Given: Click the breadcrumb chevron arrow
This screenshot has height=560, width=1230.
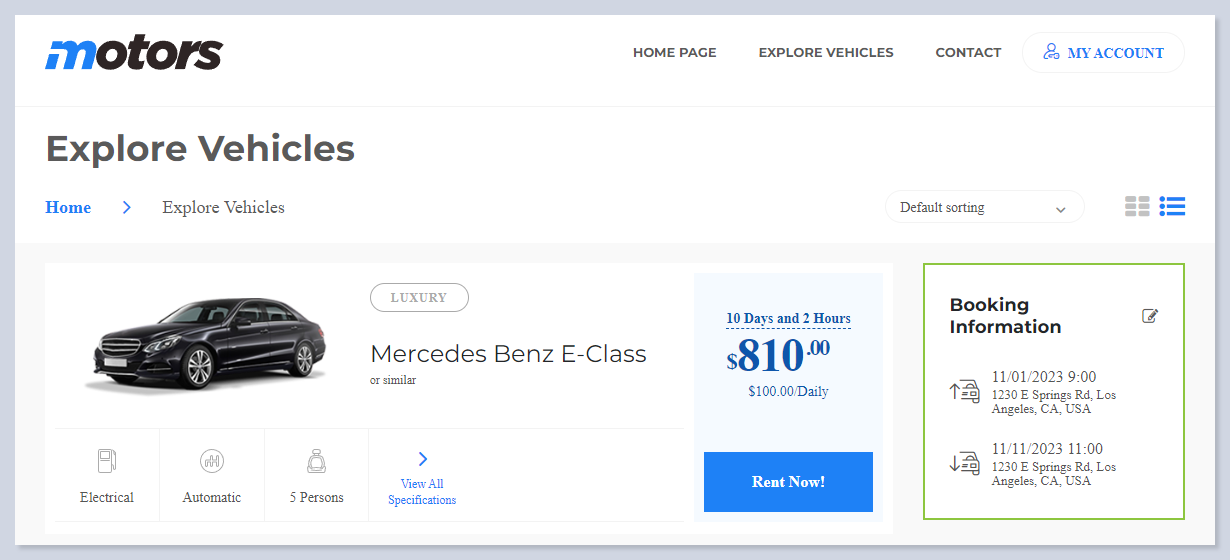Looking at the screenshot, I should tap(127, 208).
